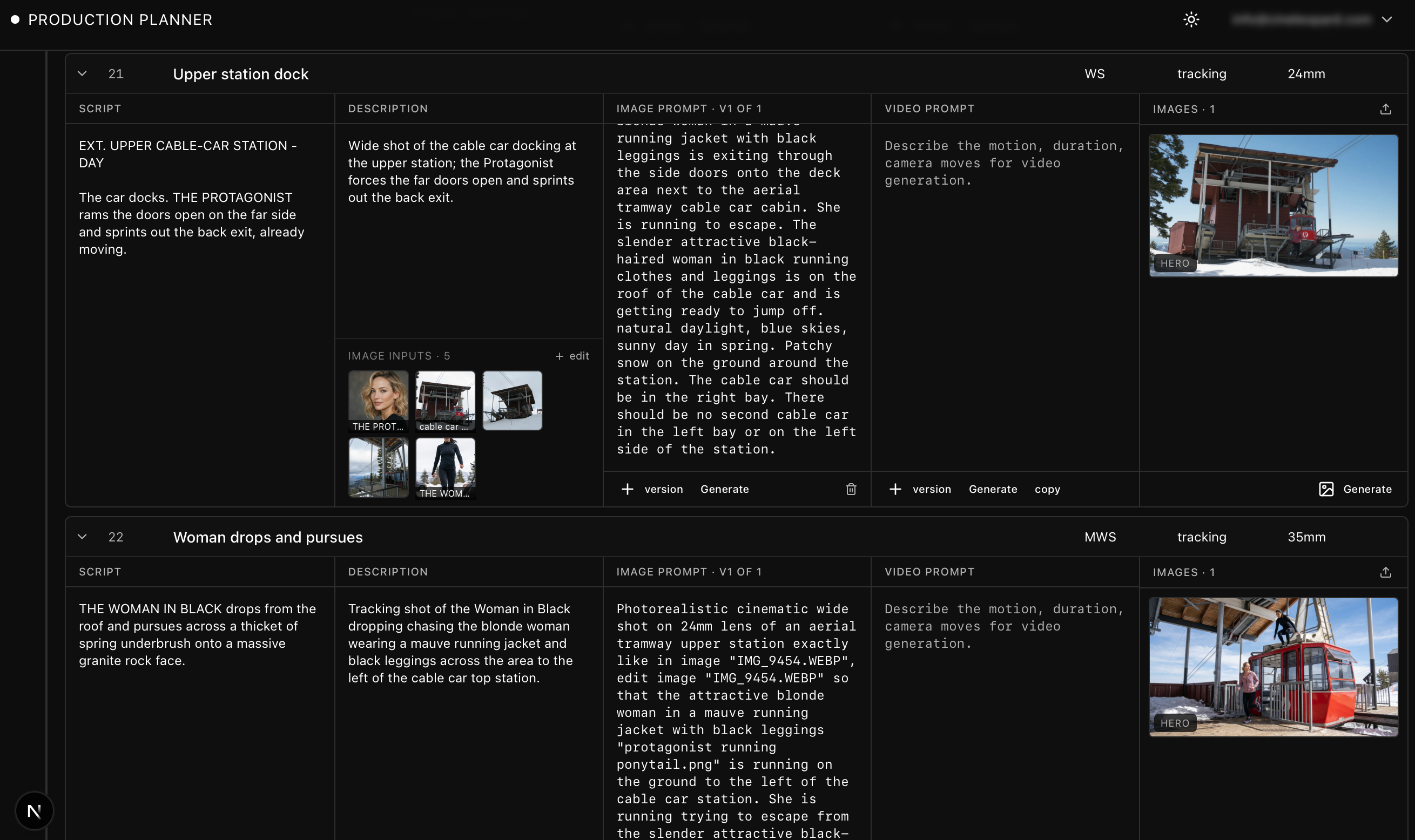Edit shot 22 description text
The image size is (1415, 840).
pos(460,643)
